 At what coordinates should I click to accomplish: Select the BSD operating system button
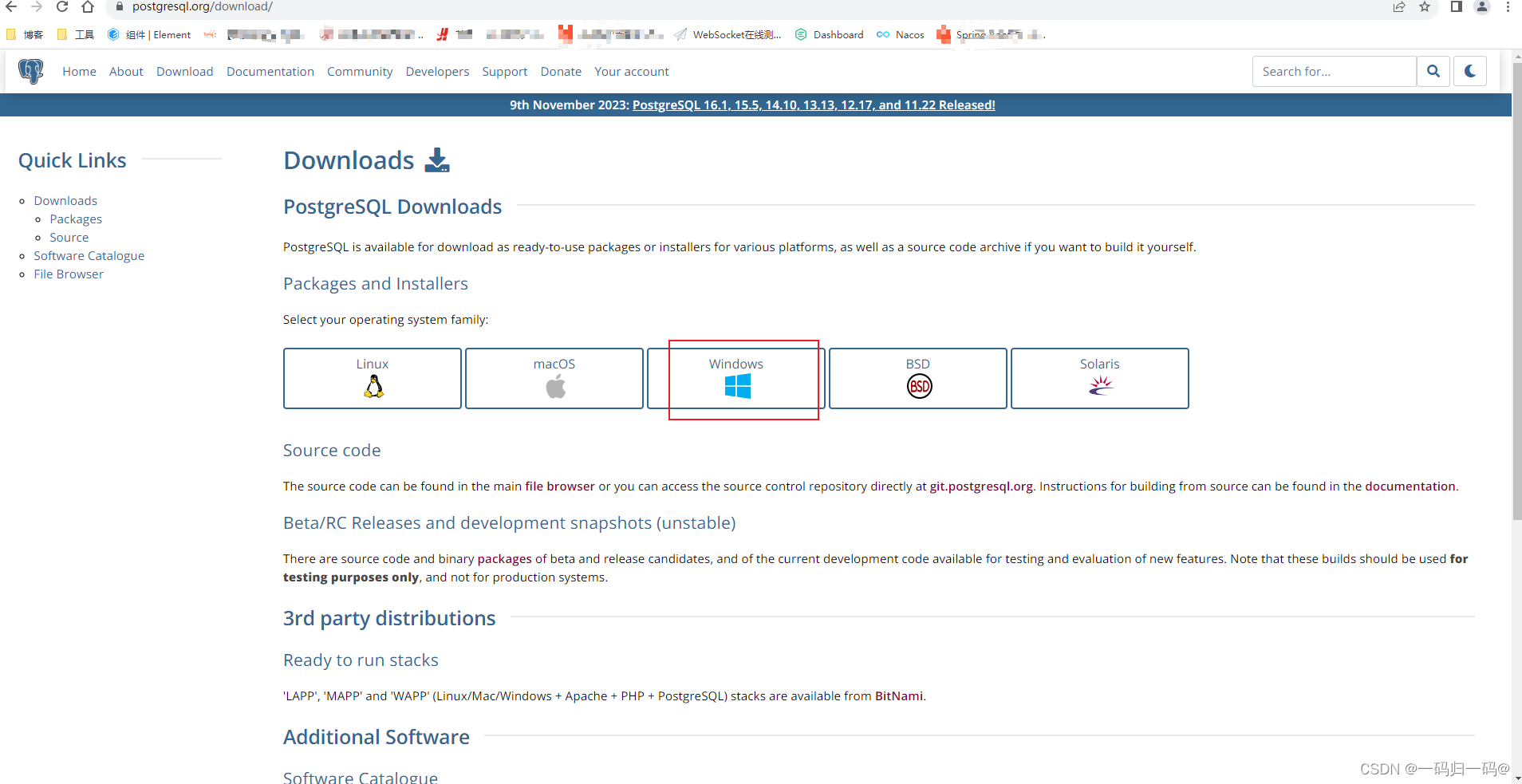pos(918,378)
